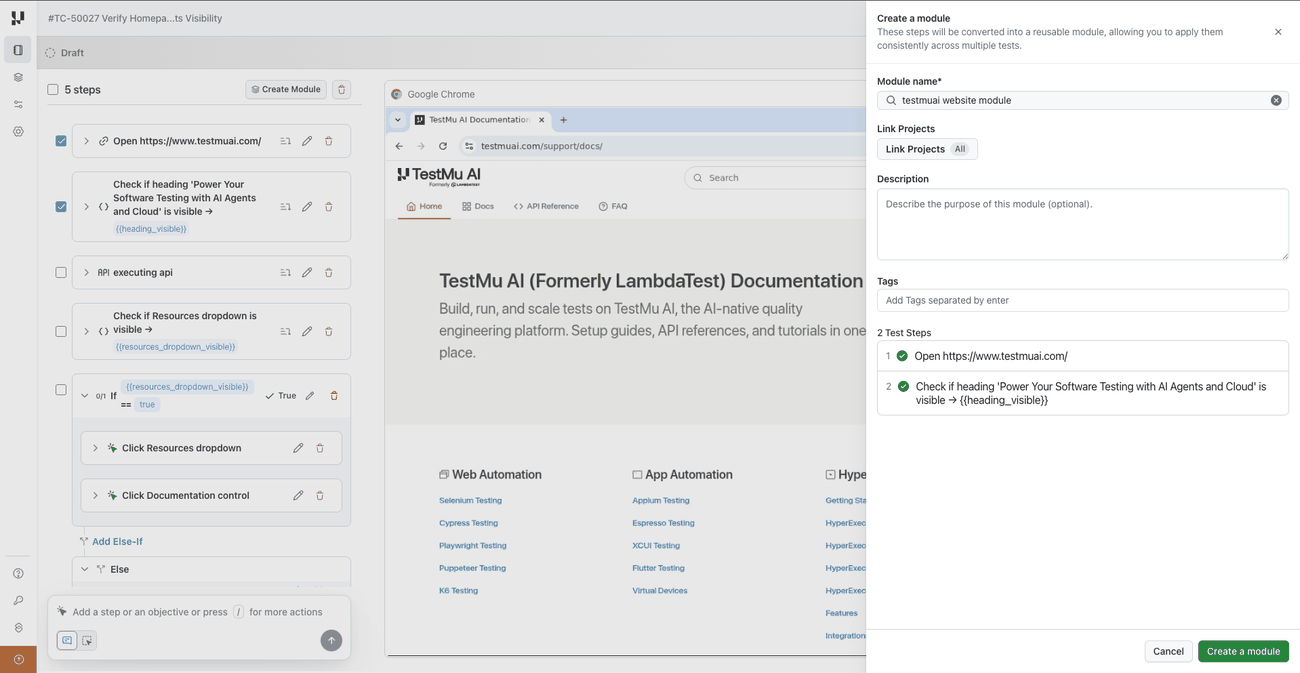Uncheck the heading visibility step checkbox
1300x673 pixels.
click(x=61, y=207)
